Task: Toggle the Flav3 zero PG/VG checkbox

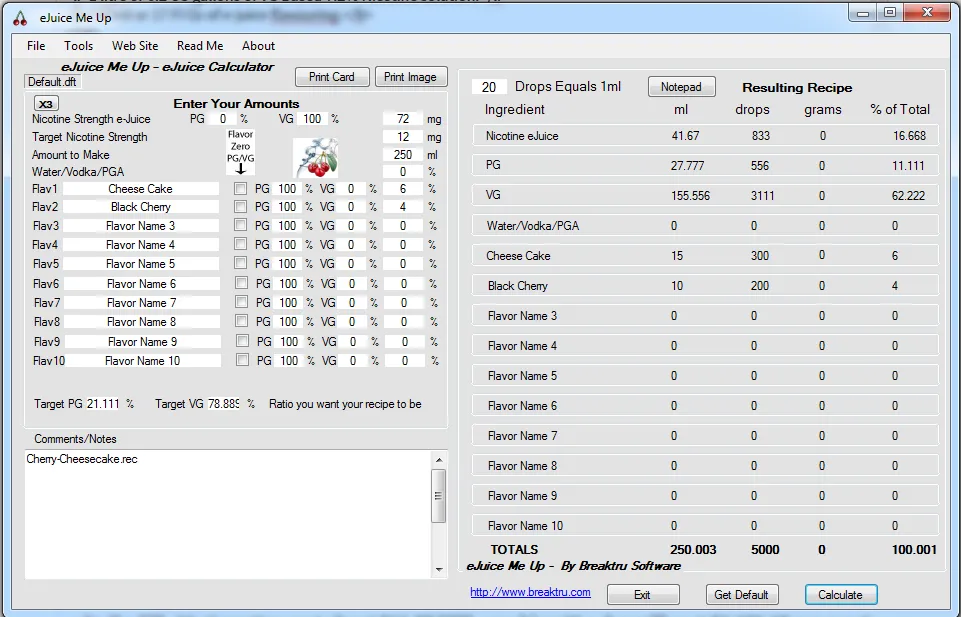Action: click(x=240, y=225)
